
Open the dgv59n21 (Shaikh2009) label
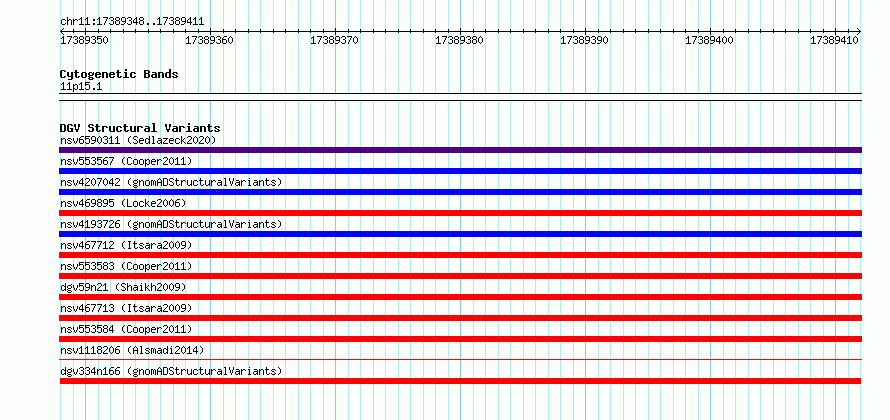point(123,287)
